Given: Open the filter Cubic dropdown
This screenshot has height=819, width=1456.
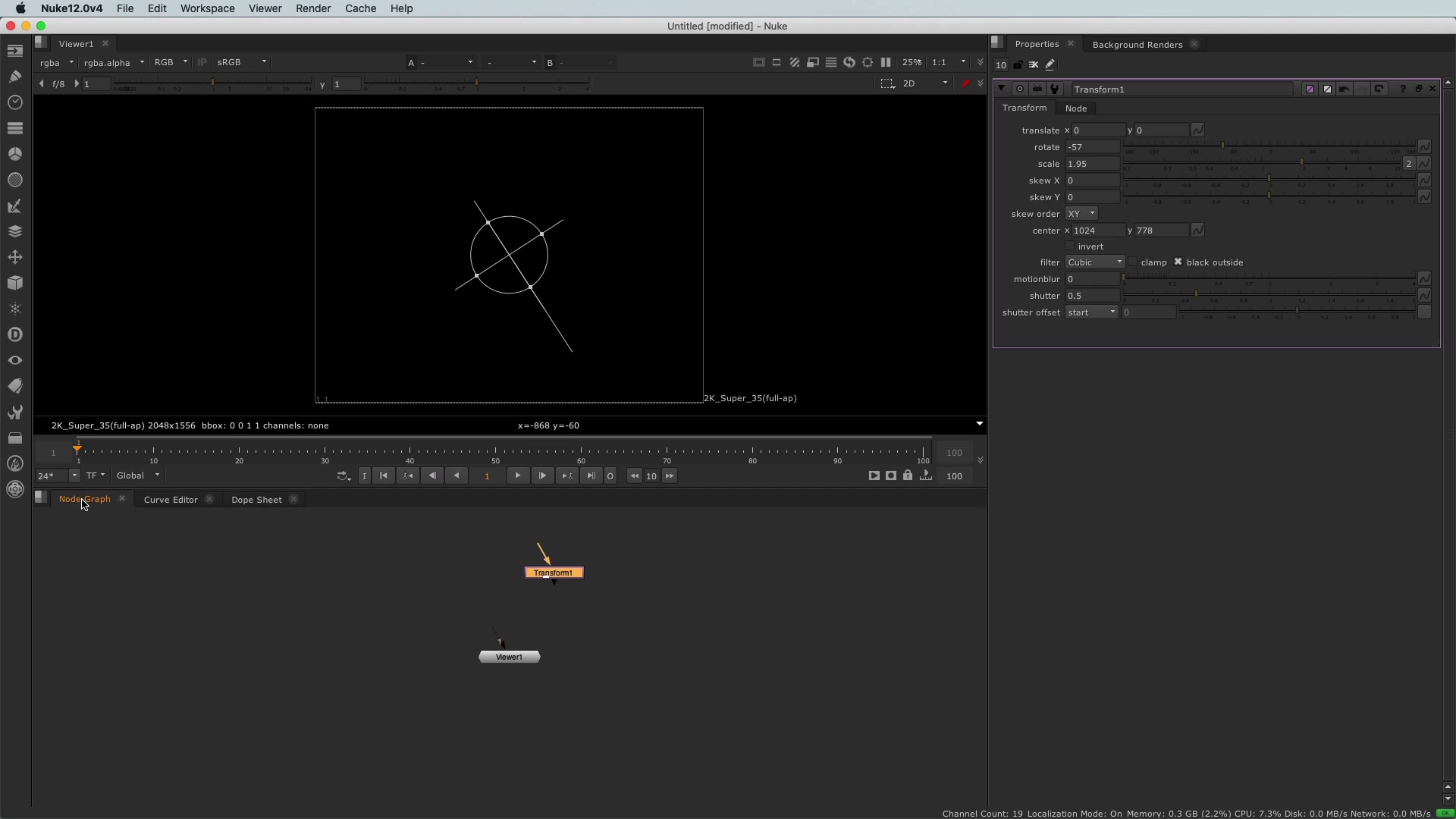Looking at the screenshot, I should (x=1094, y=262).
